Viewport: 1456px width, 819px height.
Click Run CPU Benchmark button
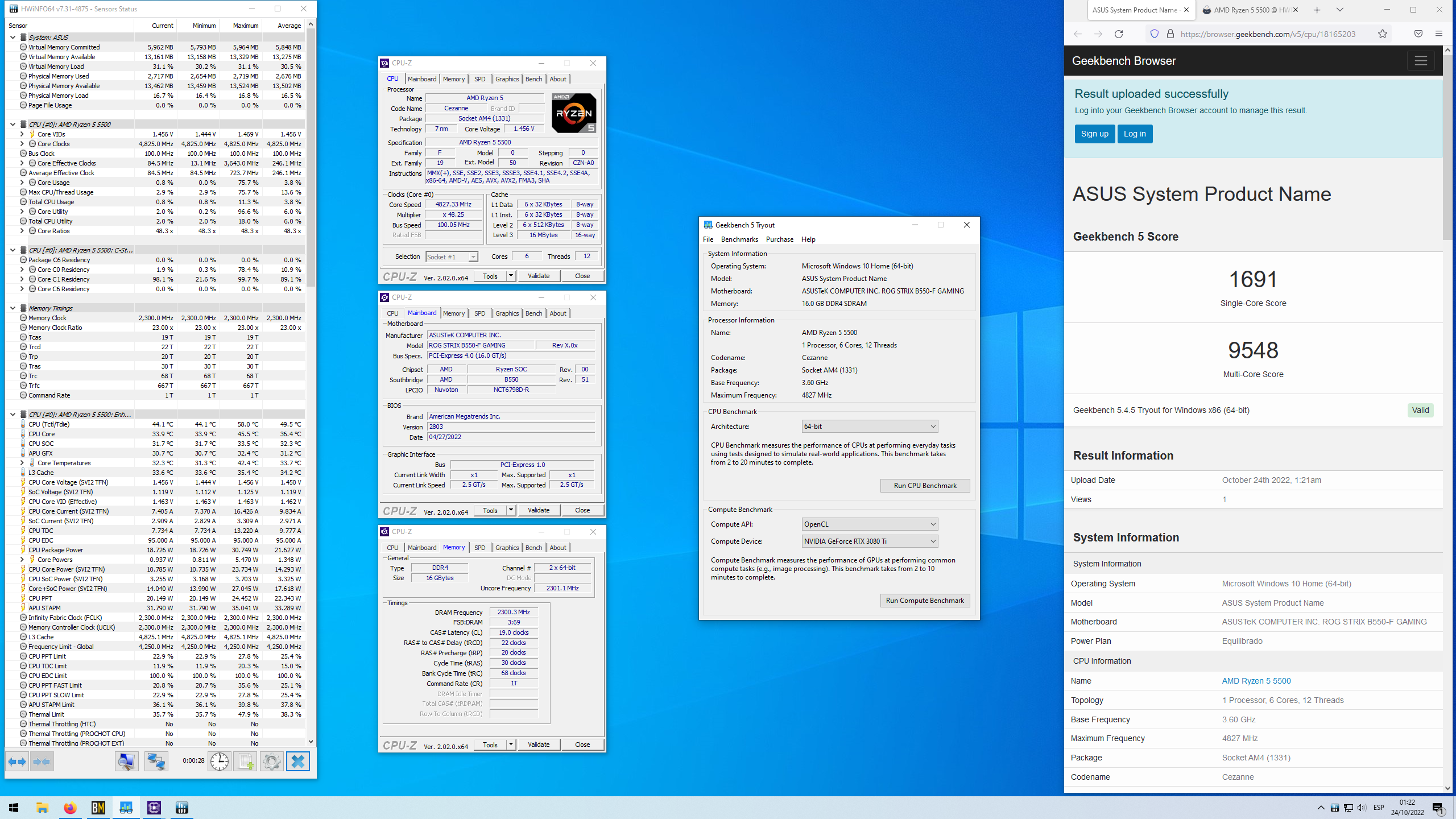tap(925, 486)
